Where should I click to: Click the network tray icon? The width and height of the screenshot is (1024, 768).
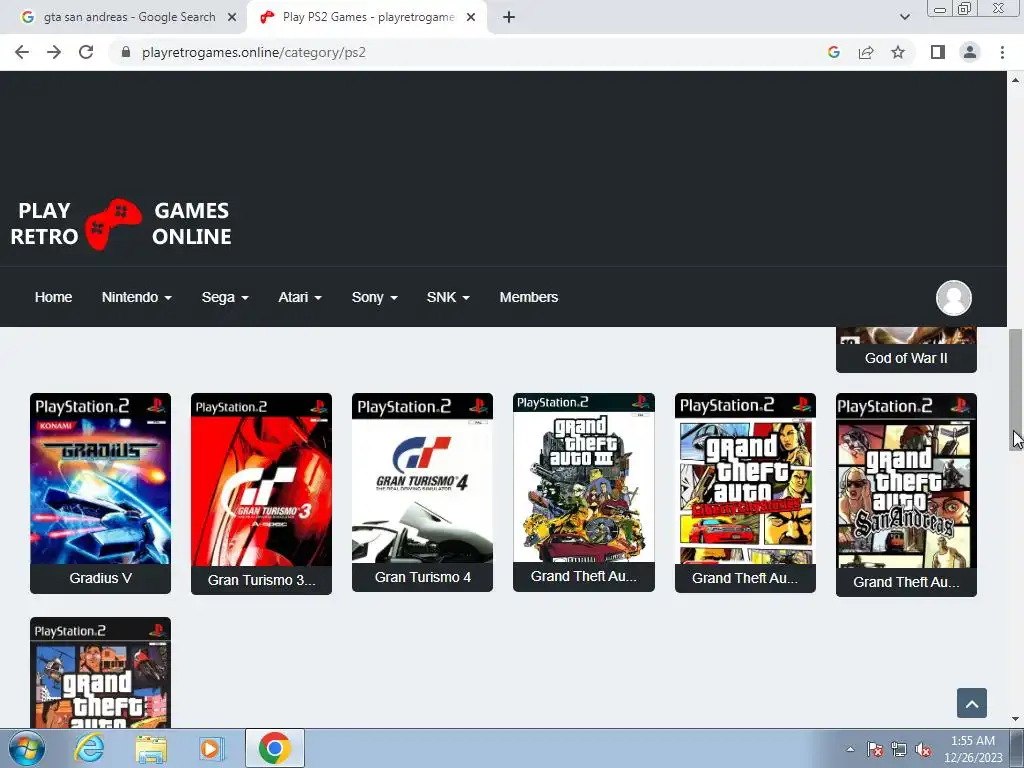click(x=899, y=749)
